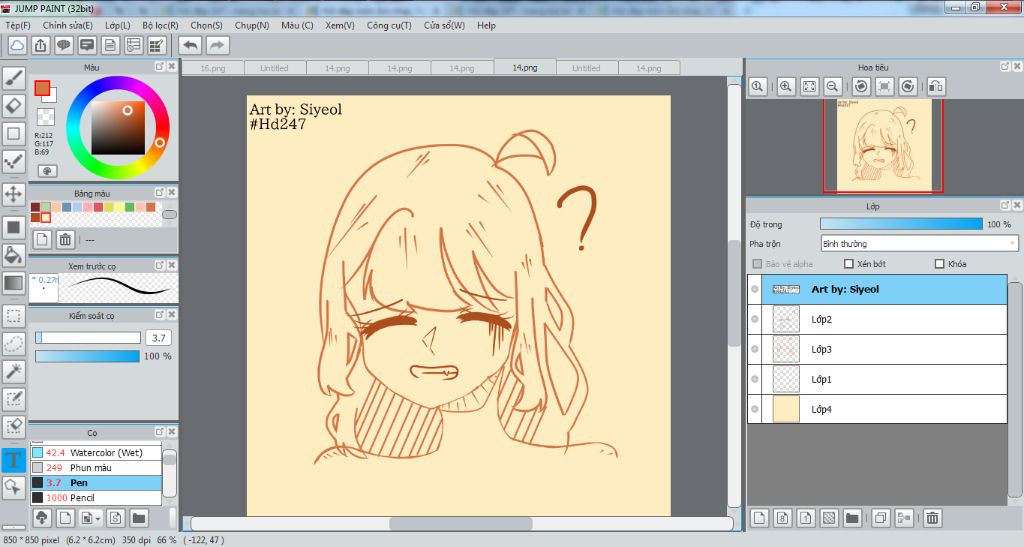Undock the Màu color panel

(x=159, y=67)
